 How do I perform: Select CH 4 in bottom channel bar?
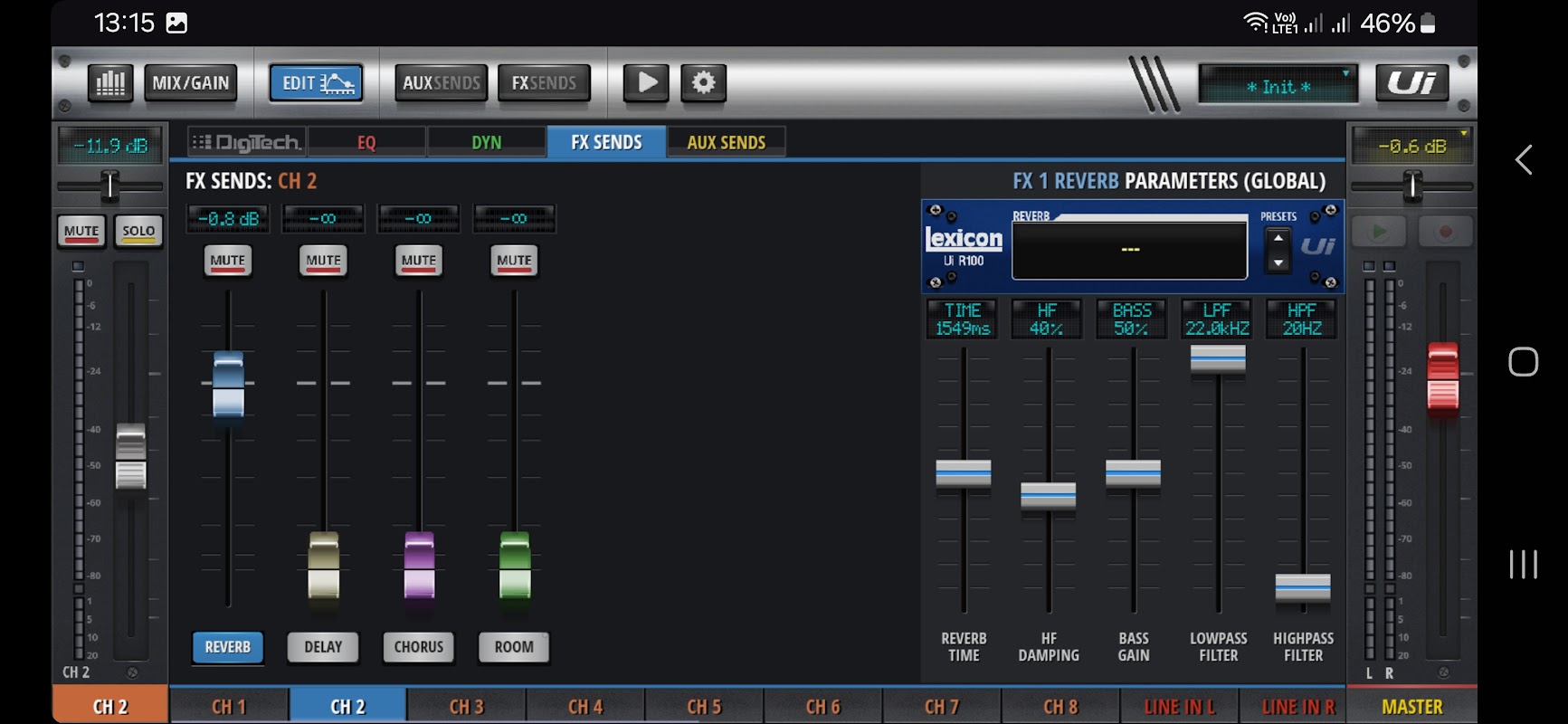[x=585, y=707]
